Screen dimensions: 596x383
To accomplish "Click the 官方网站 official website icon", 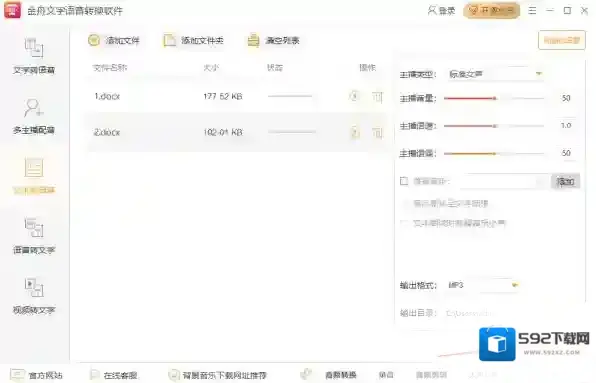I will pyautogui.click(x=17, y=375).
